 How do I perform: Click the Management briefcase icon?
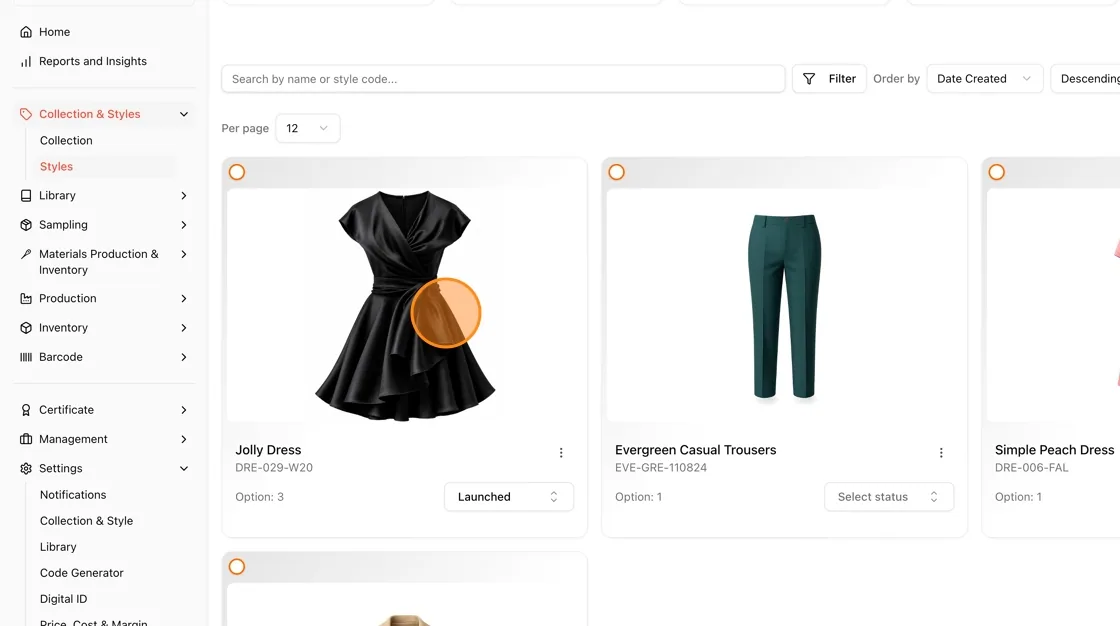pos(26,439)
